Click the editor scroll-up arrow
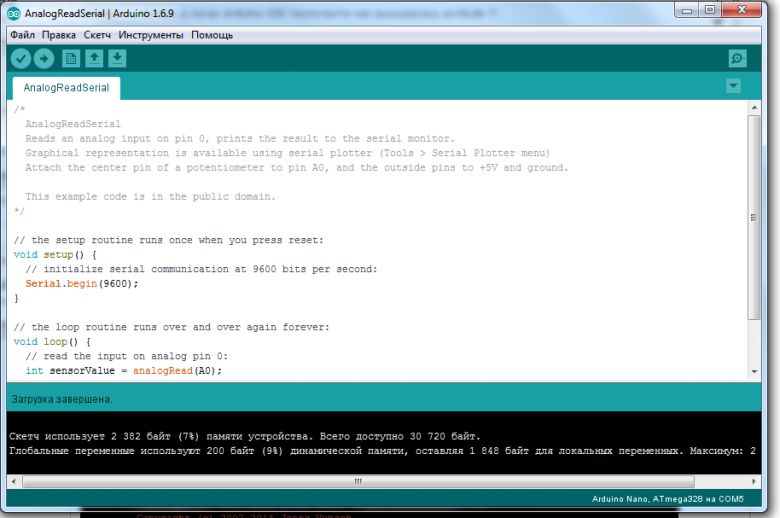This screenshot has width=780, height=518. 754,107
